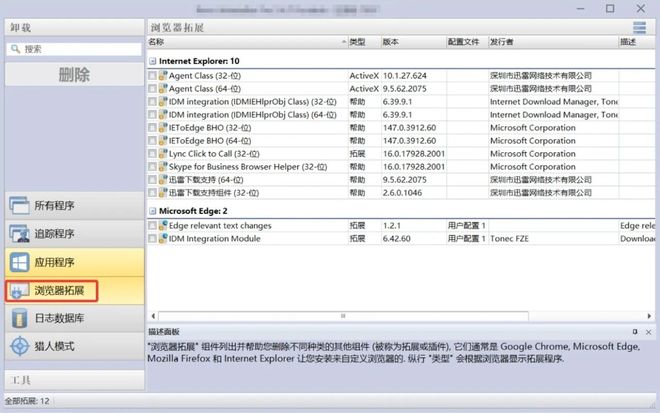Click left arrow of horizontal scrollbar
The image size is (660, 413).
tap(153, 316)
